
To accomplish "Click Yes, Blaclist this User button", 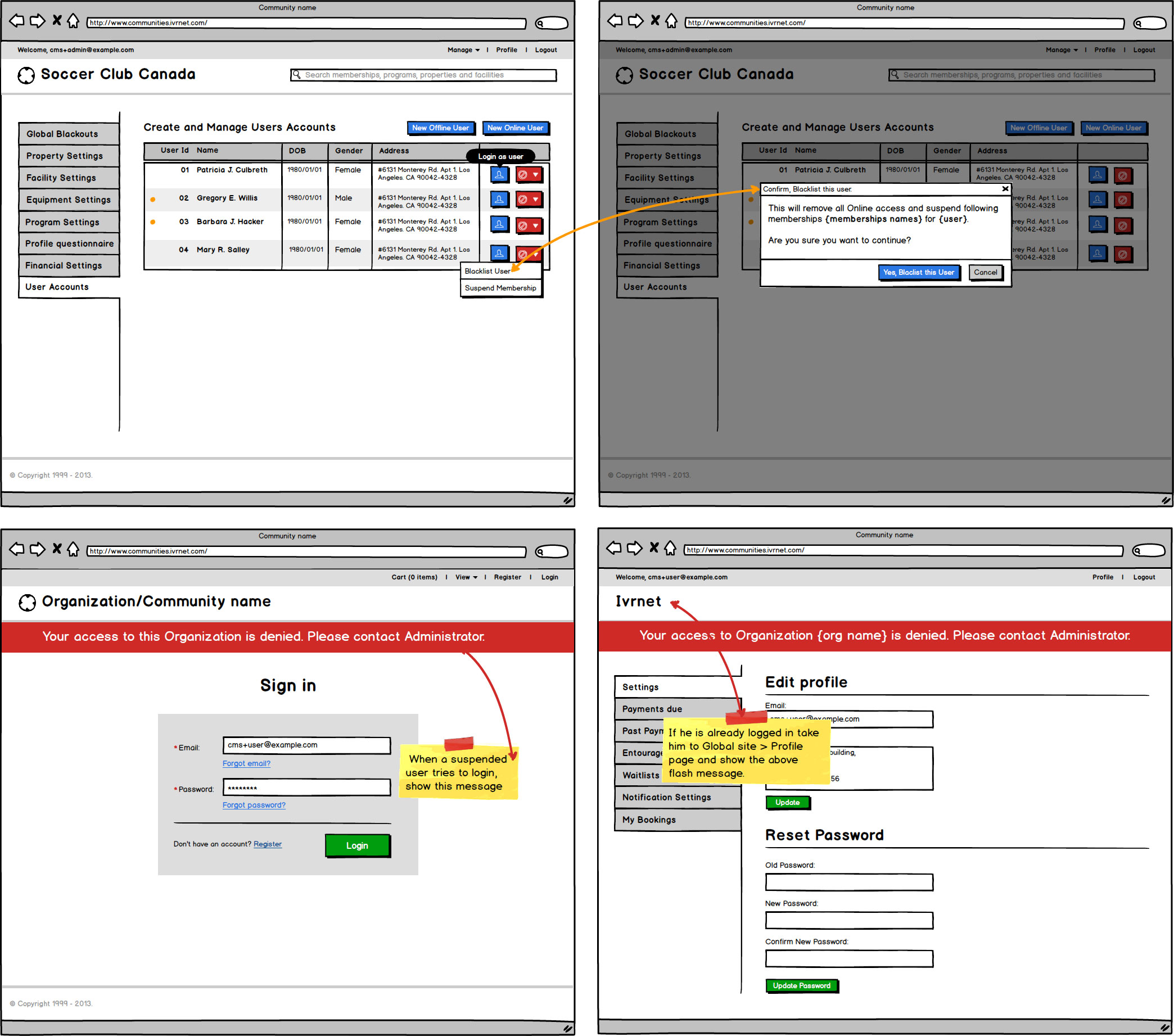I will pos(918,272).
